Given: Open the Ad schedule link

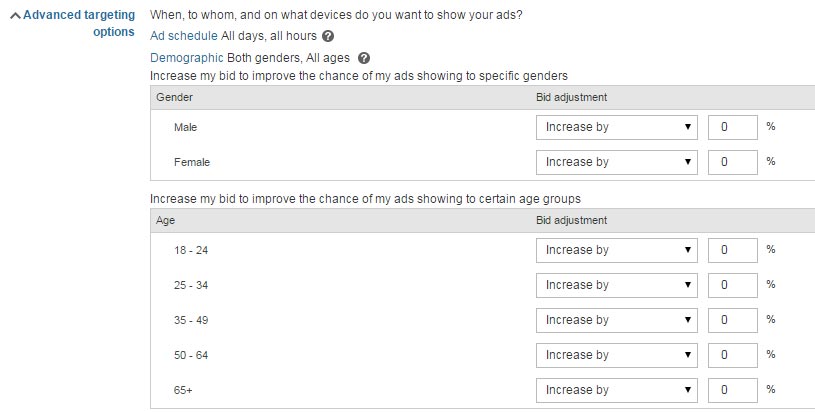Looking at the screenshot, I should (x=183, y=36).
